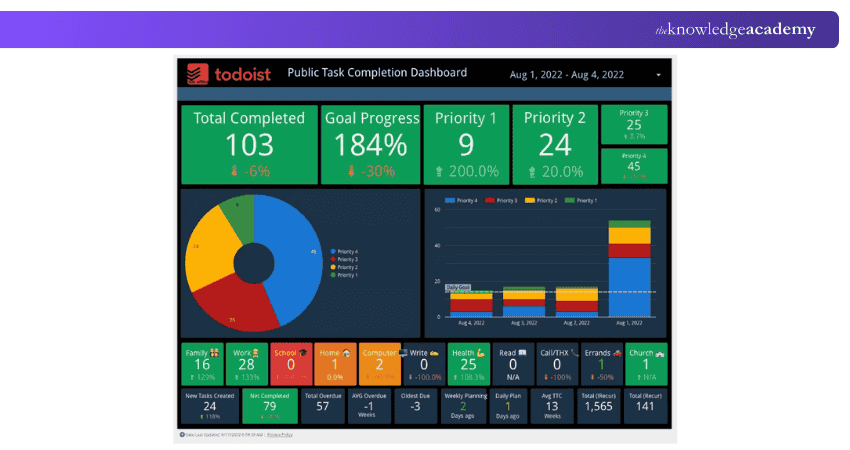Click the Read tile N/A text

pos(513,377)
